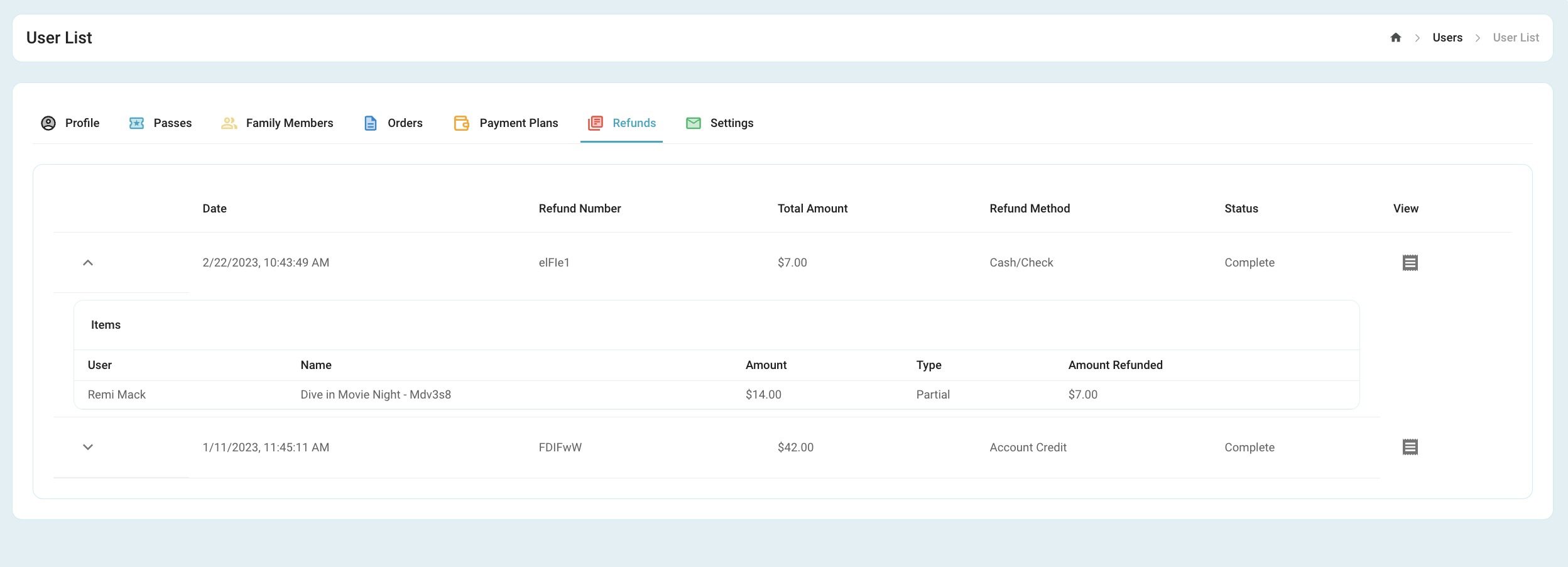This screenshot has height=567, width=1568.
Task: Open receipt view for refund elFle1
Action: pyautogui.click(x=1410, y=263)
